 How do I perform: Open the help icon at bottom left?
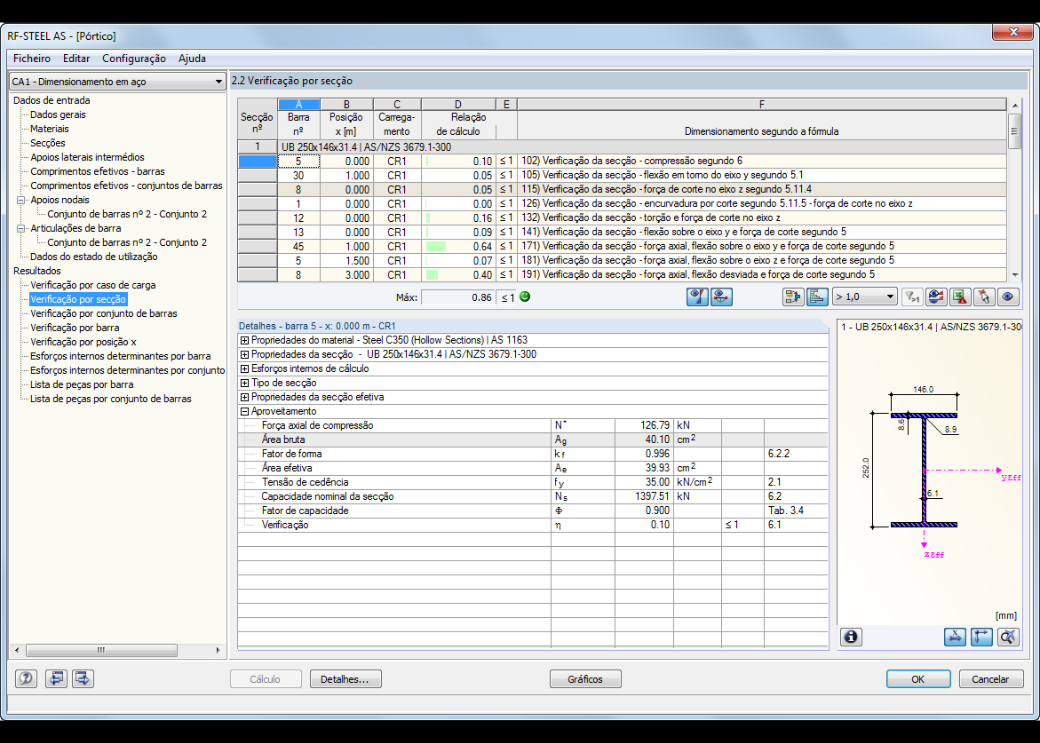click(26, 678)
